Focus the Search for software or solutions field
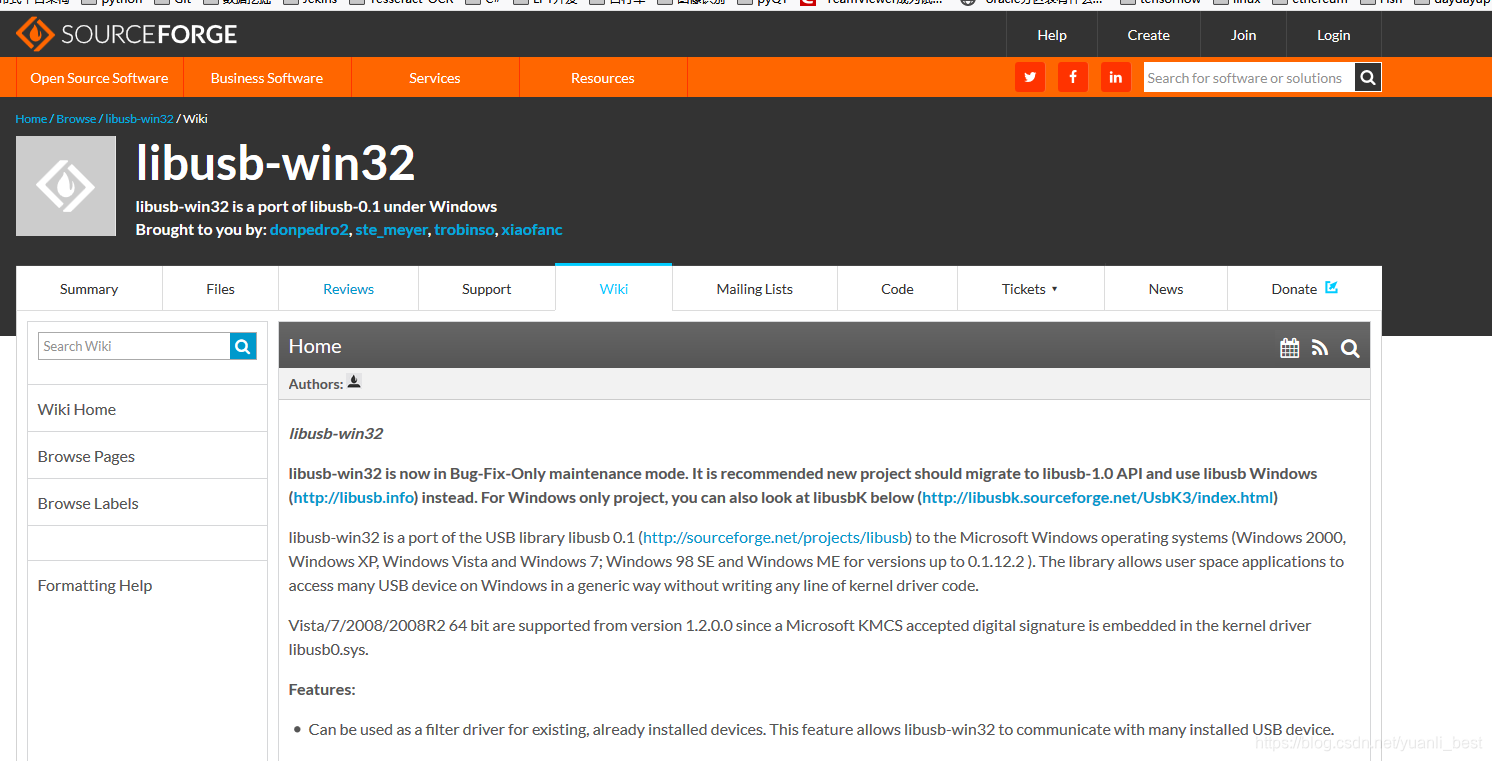Viewport: 1492px width, 761px height. (x=1249, y=77)
